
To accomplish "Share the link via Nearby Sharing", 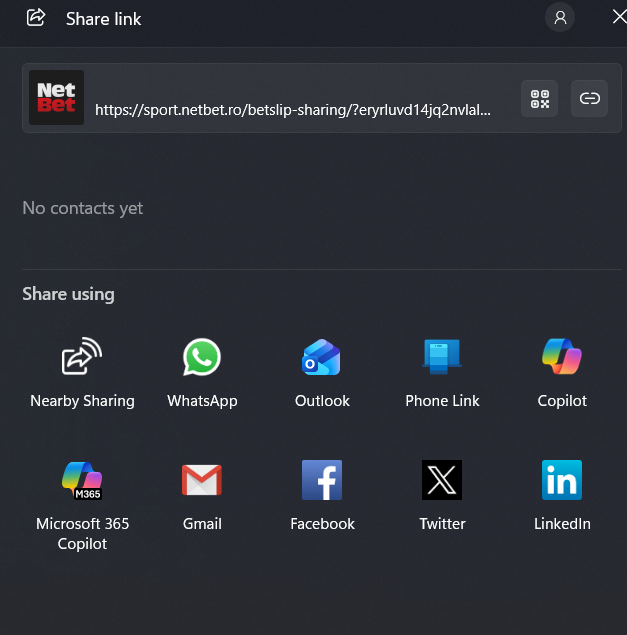I will [x=82, y=373].
